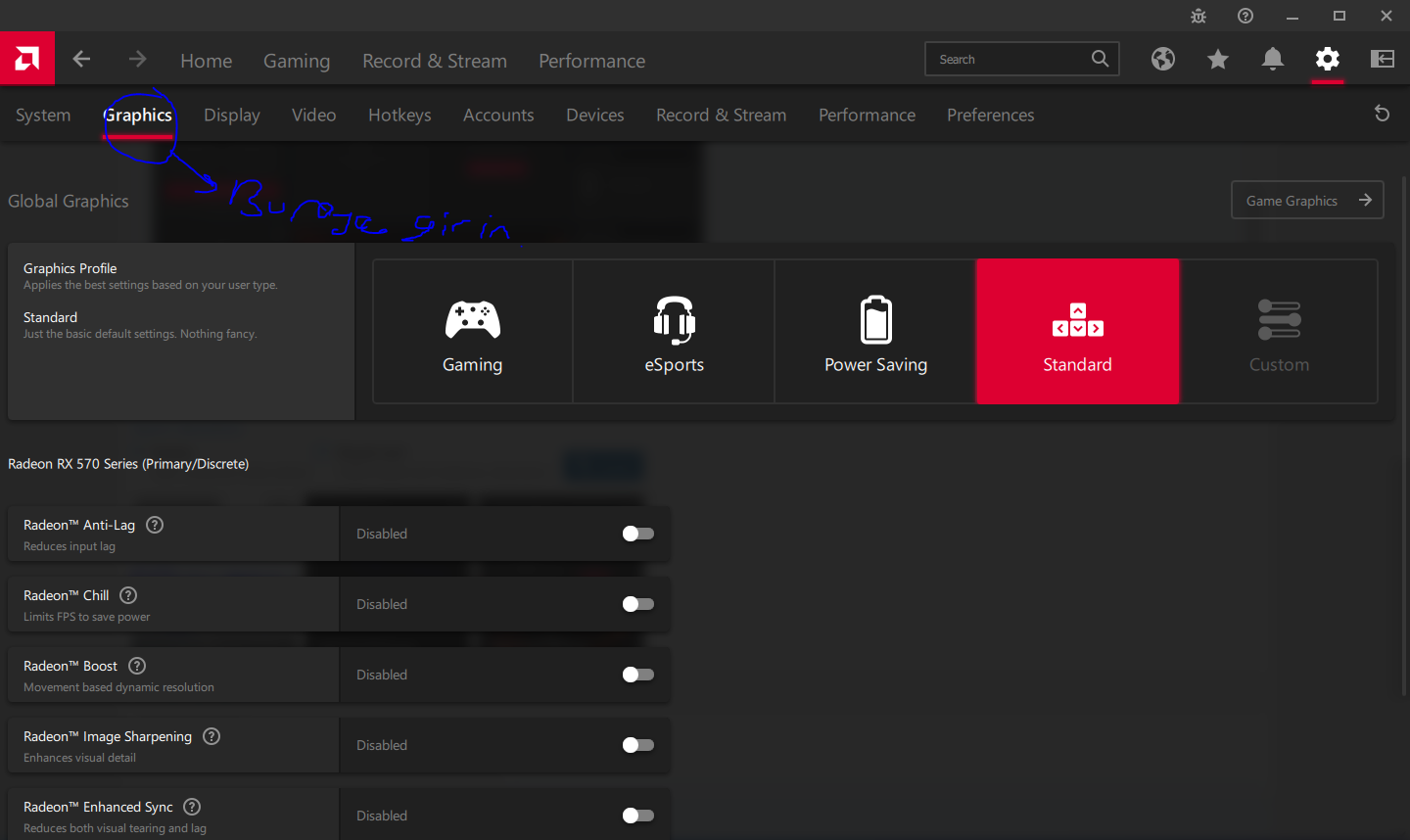Minimize the Radeon Software window
Viewport: 1410px width, 840px height.
coord(1292,16)
